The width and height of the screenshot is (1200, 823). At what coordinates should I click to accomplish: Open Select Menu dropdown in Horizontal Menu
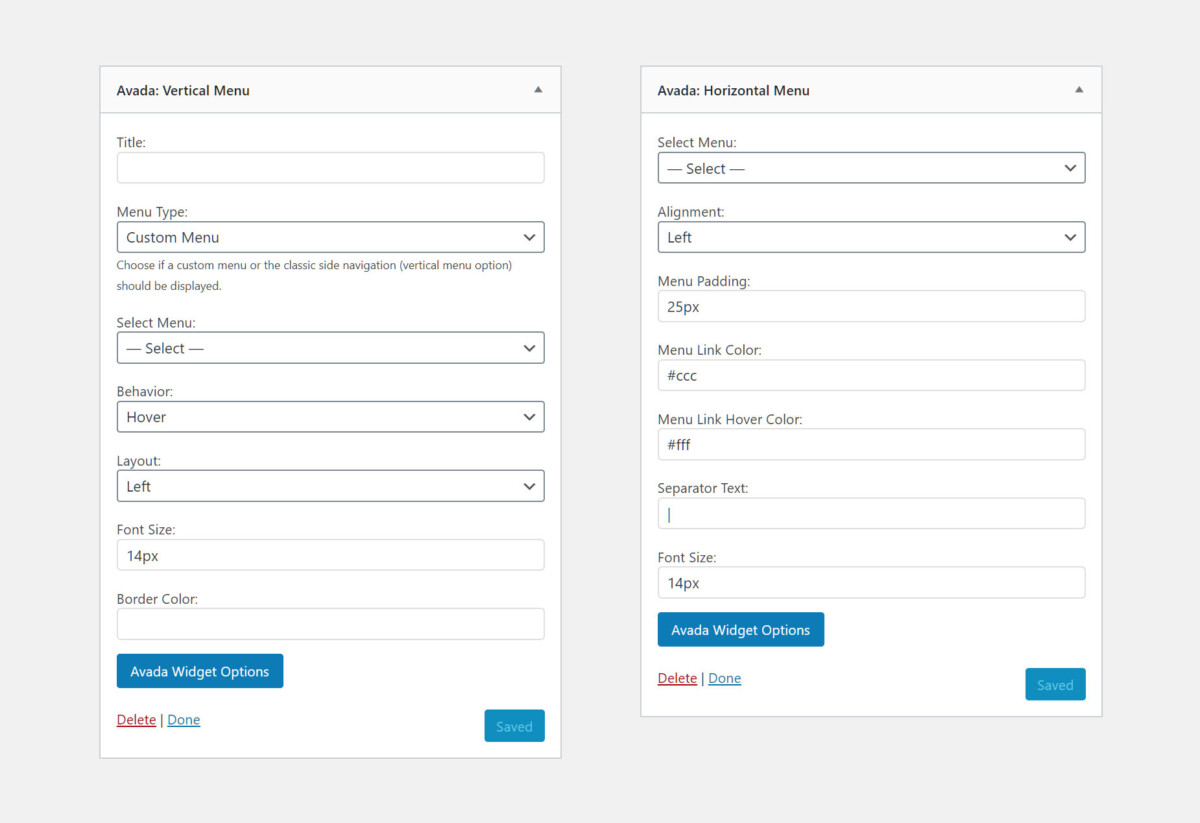point(871,167)
